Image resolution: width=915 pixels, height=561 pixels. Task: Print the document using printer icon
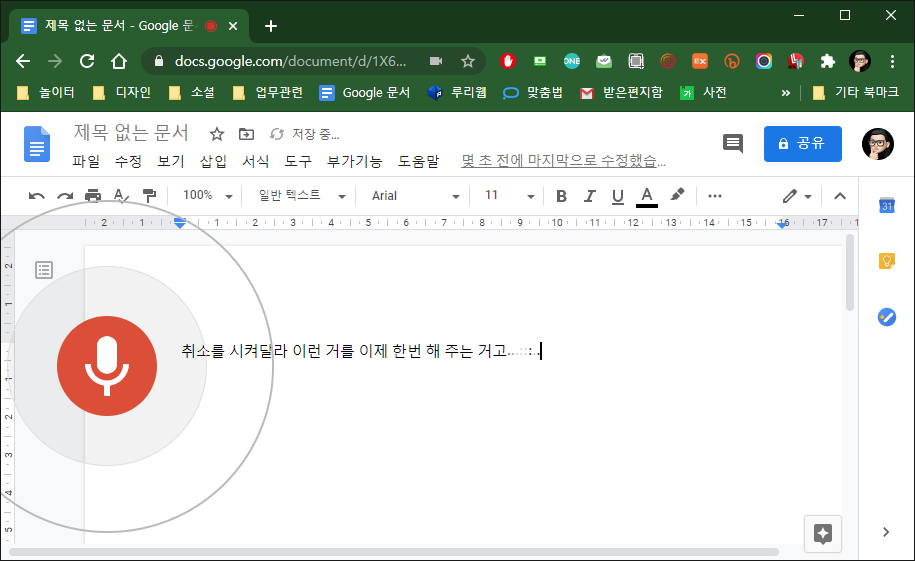click(x=93, y=196)
